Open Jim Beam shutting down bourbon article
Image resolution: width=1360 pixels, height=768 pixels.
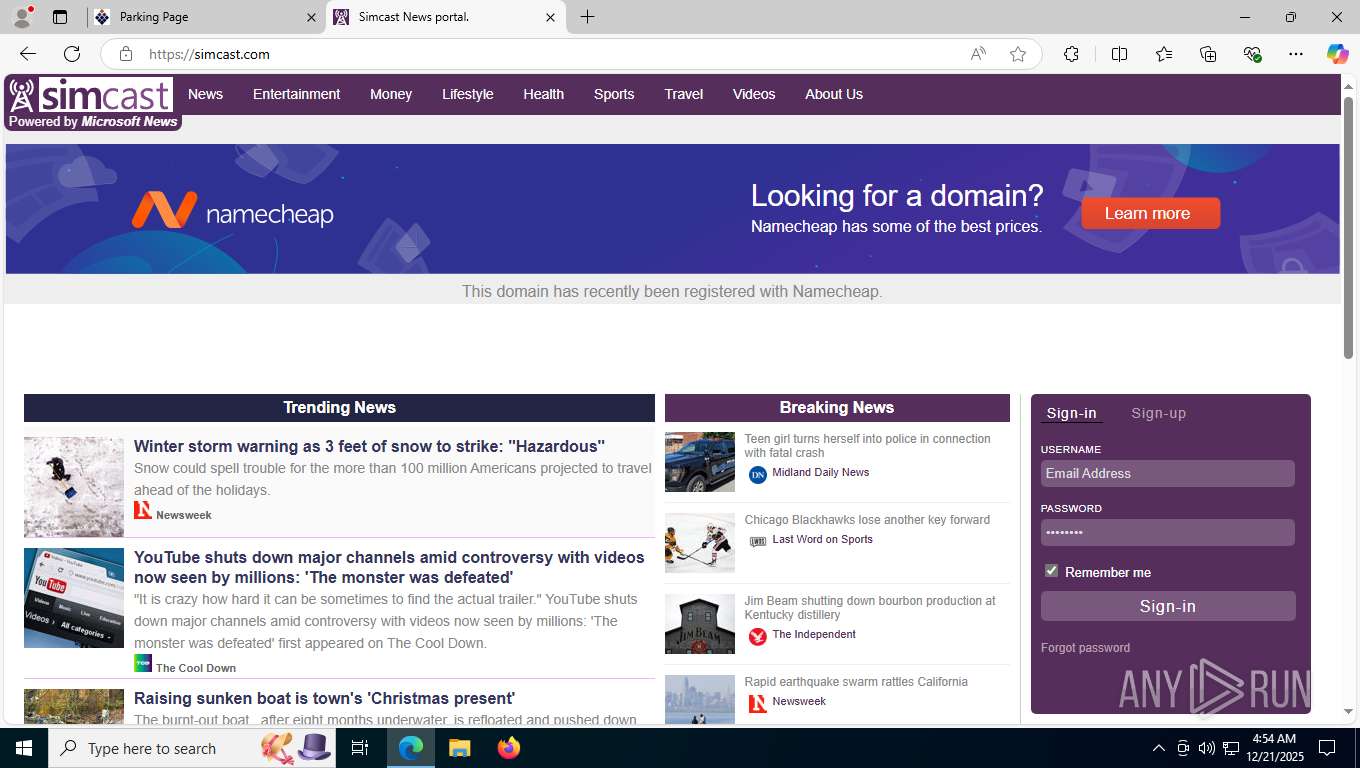coord(870,608)
